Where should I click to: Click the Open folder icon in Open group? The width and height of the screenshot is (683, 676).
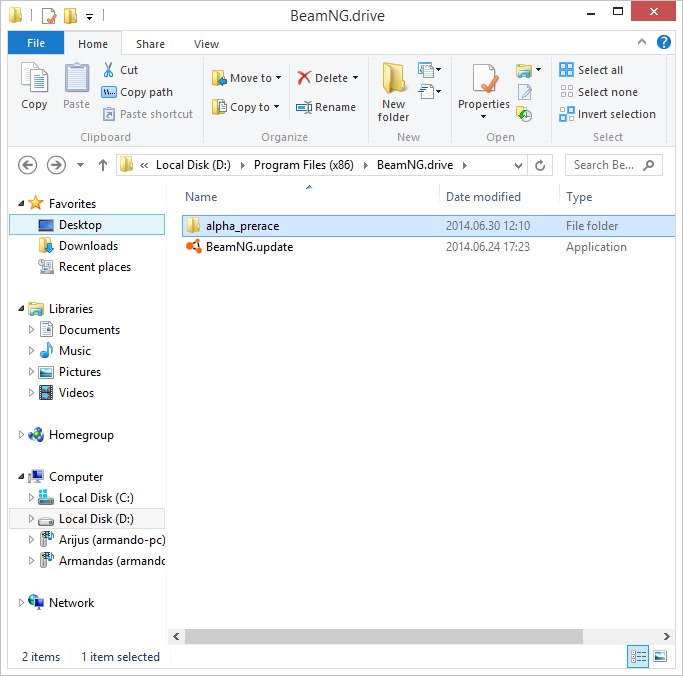(x=524, y=70)
